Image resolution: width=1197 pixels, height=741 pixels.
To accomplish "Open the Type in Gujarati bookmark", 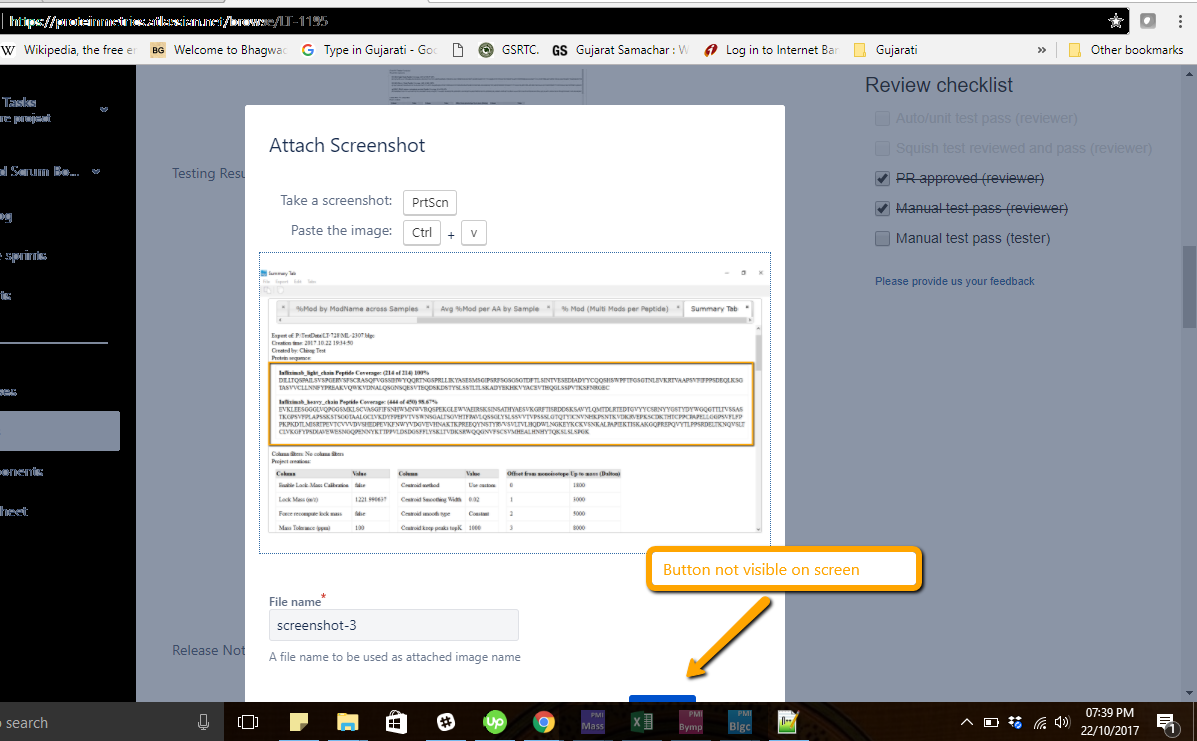I will coord(369,50).
